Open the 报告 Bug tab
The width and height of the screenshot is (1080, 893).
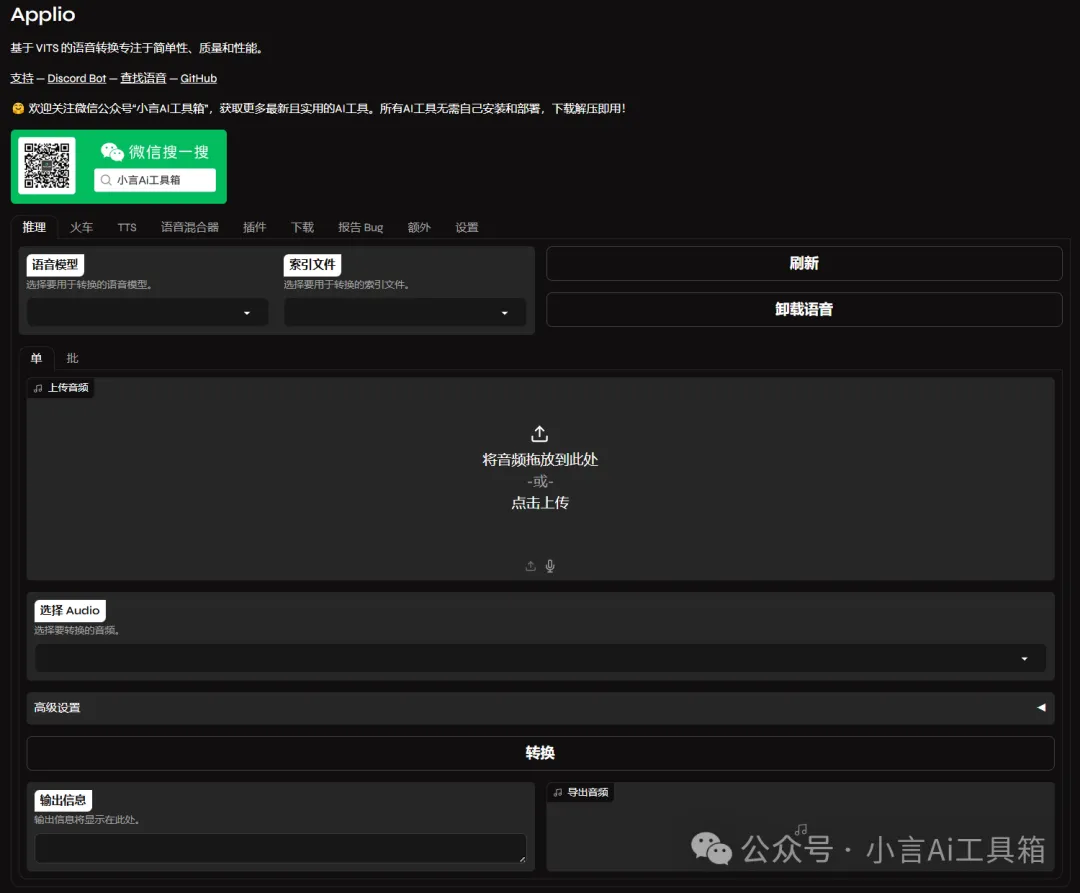point(360,227)
